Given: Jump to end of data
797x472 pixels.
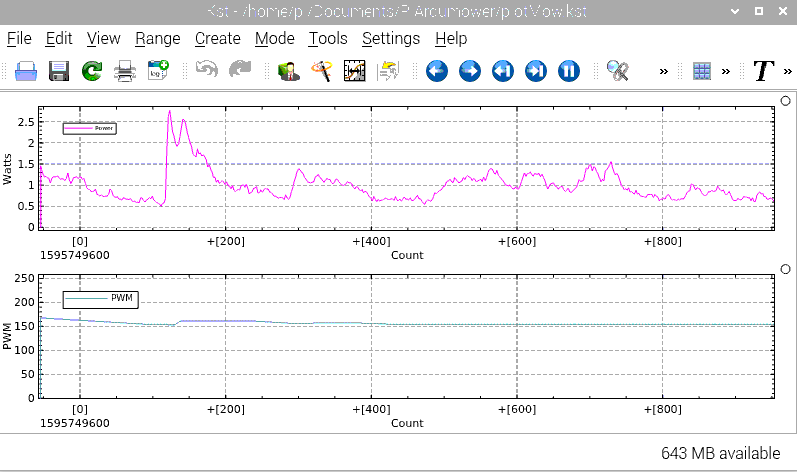Looking at the screenshot, I should click(x=536, y=71).
